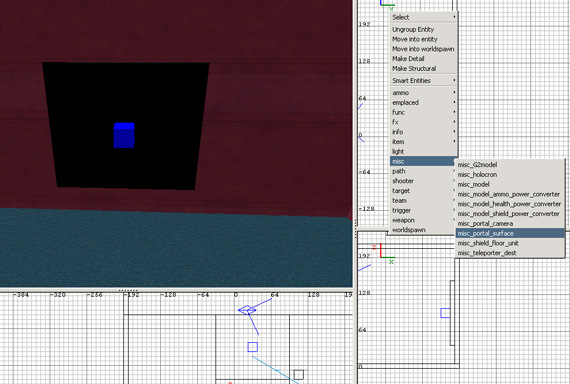Screen dimensions: 570x384
Task: Select misc_model entity
Action: (x=510, y=184)
